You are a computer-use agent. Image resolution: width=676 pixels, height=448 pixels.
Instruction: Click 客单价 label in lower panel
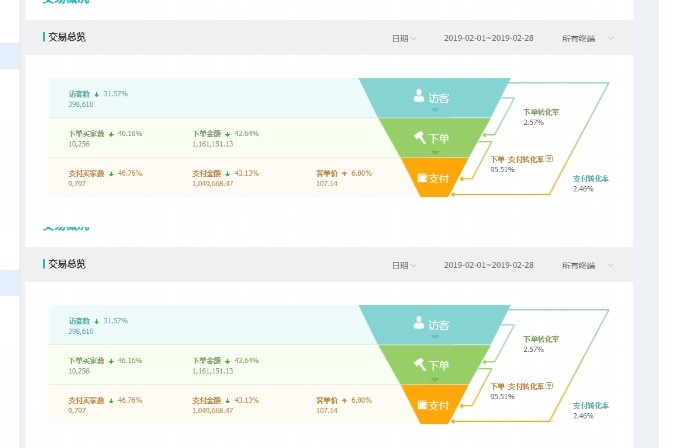pyautogui.click(x=327, y=400)
